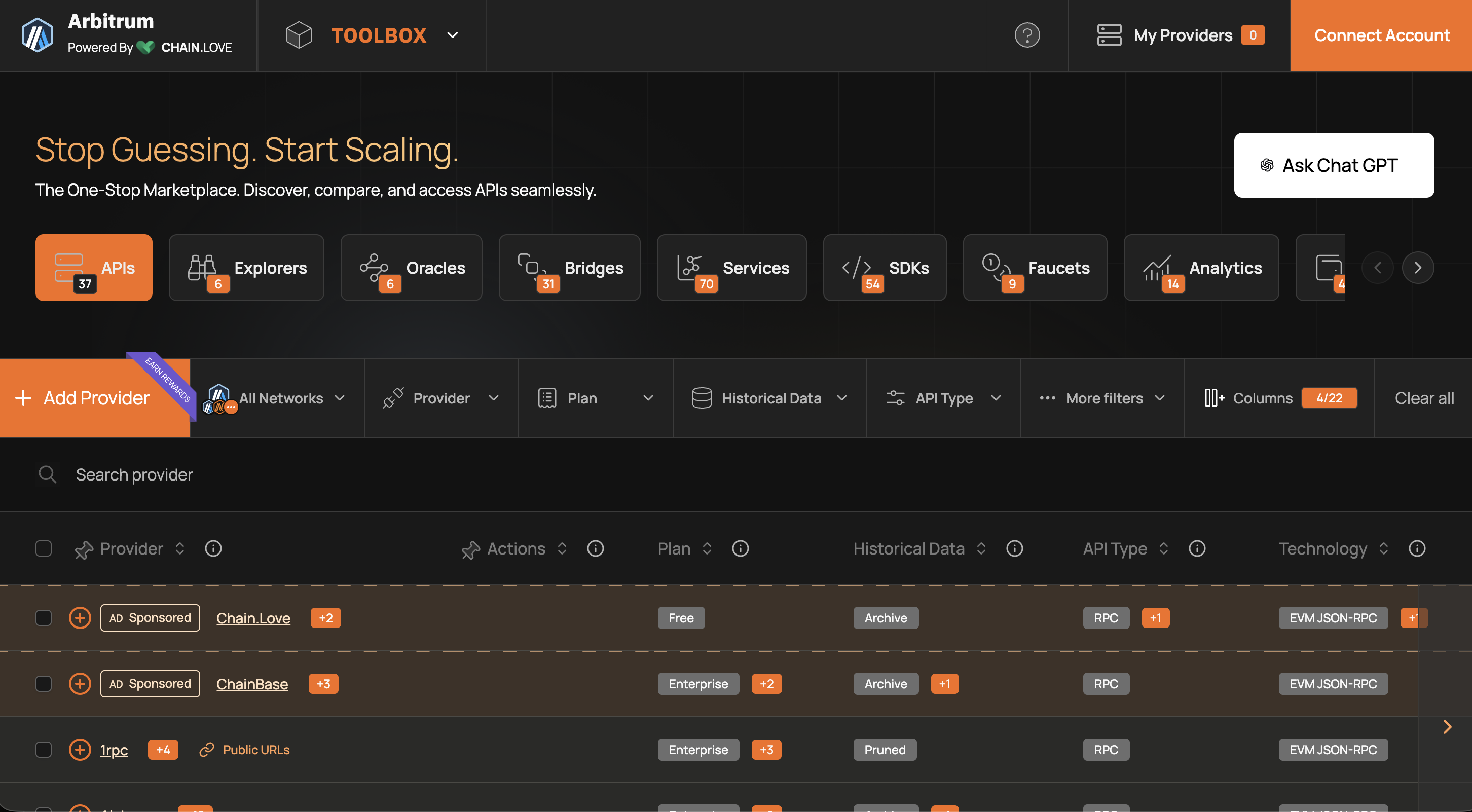Click the orange right arrow at table edge
This screenshot has height=812, width=1472.
click(1447, 727)
